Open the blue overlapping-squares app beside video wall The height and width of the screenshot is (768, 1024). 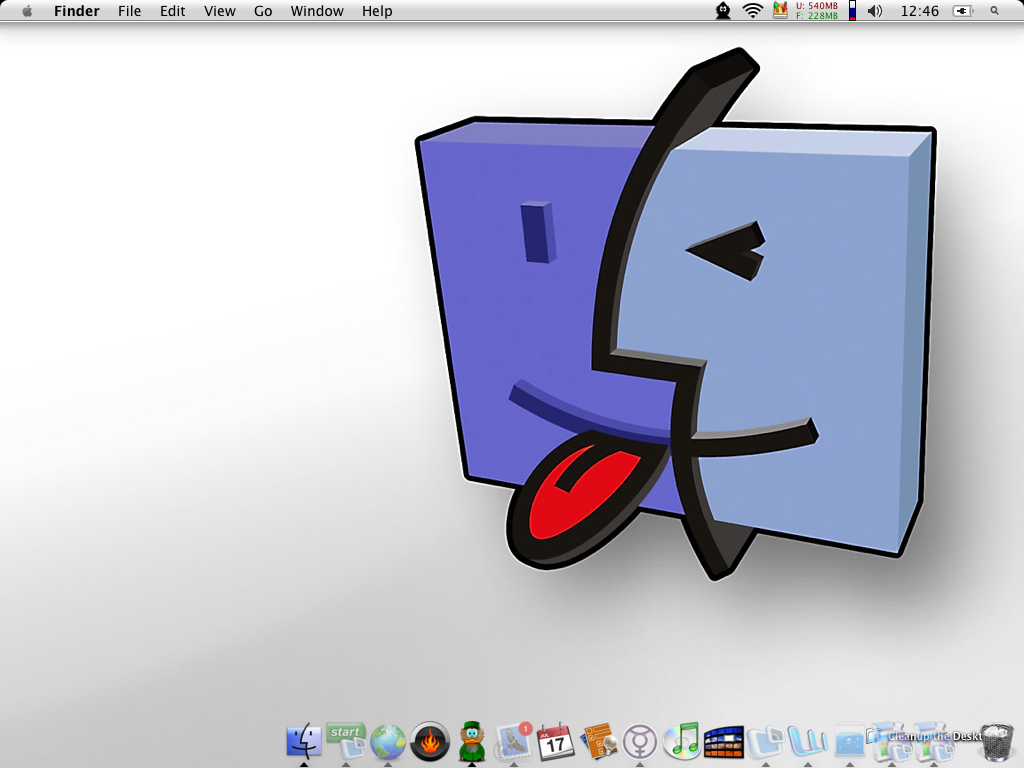(765, 742)
